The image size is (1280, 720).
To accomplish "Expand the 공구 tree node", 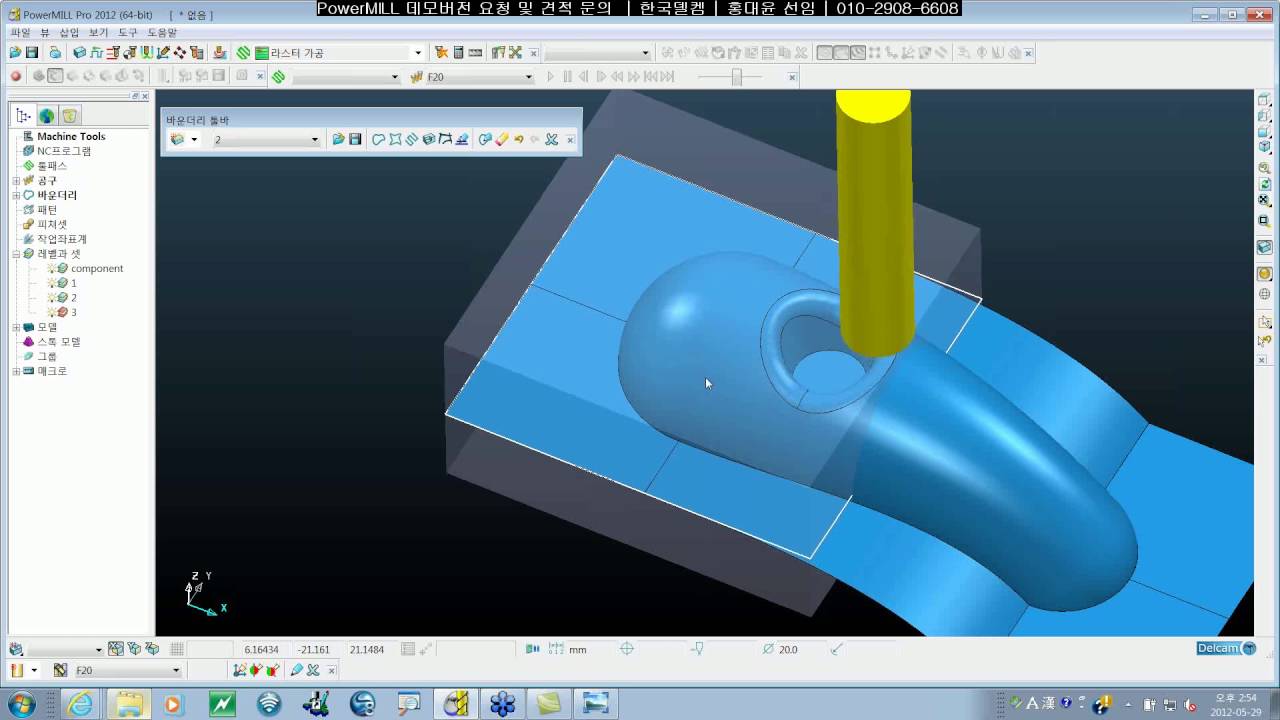I will (15, 181).
